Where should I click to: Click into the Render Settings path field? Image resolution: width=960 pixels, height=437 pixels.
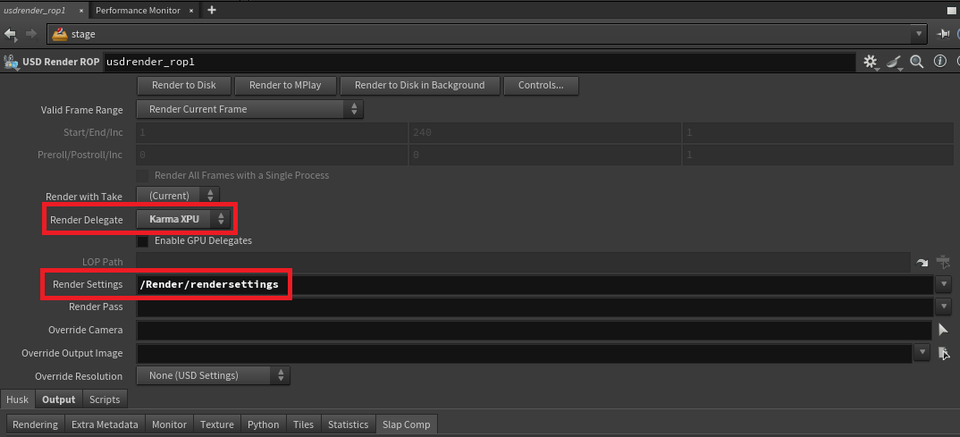tap(530, 285)
